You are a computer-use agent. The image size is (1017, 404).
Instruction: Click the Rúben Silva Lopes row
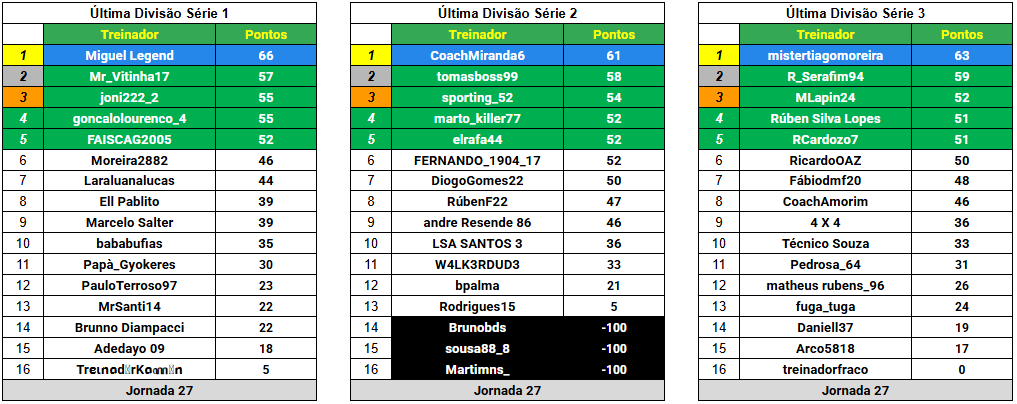(x=855, y=119)
